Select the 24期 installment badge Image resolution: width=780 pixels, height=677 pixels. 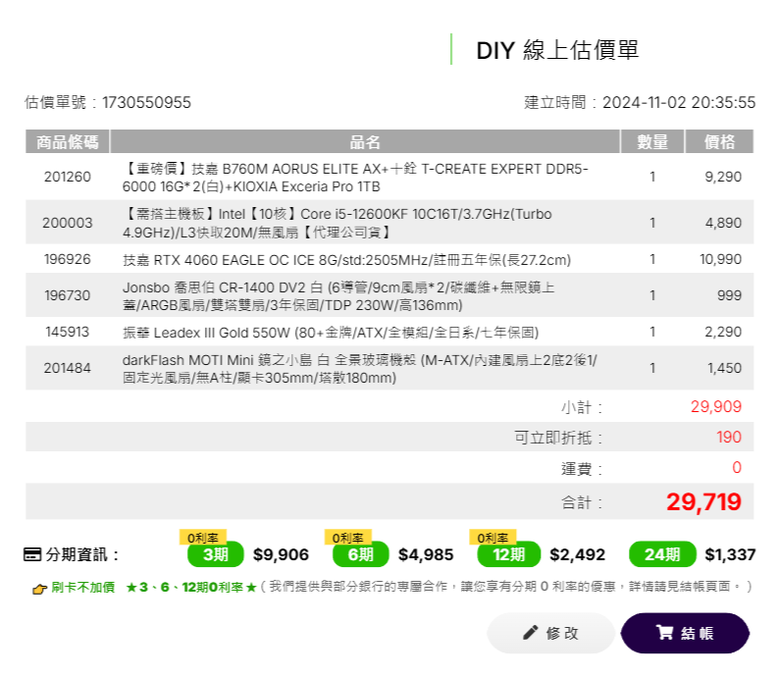(662, 554)
